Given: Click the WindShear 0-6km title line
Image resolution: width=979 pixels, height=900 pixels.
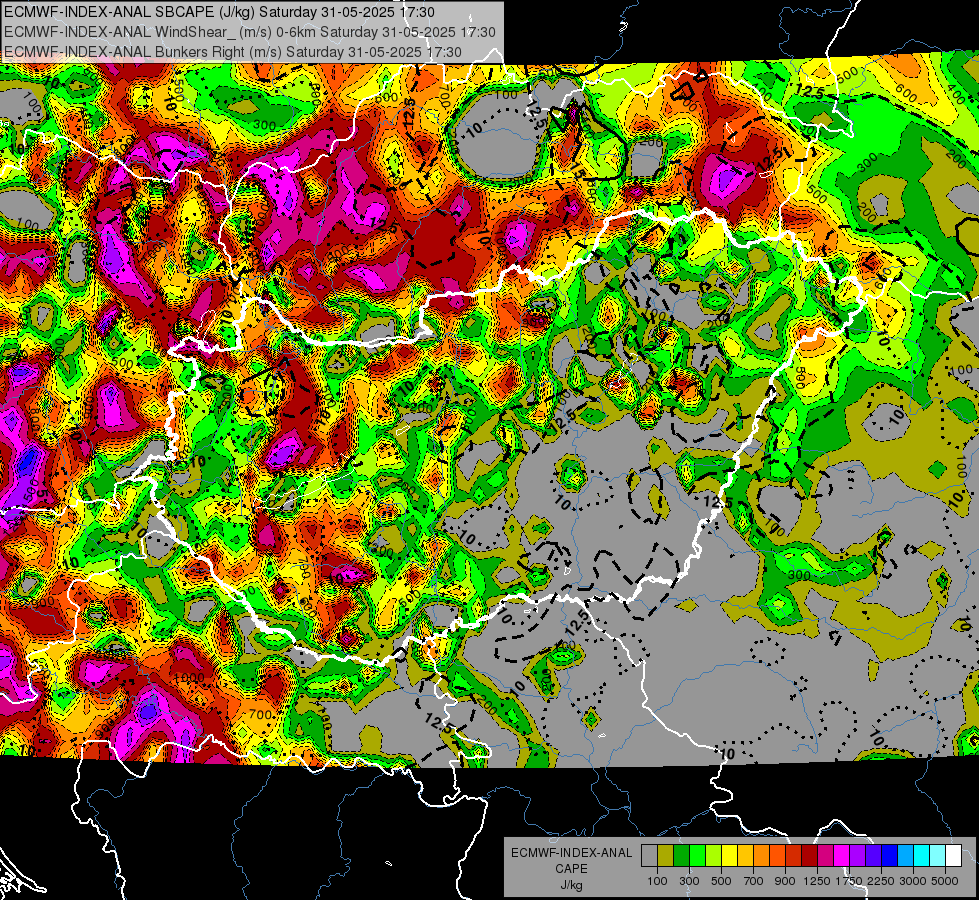Looking at the screenshot, I should [250, 32].
